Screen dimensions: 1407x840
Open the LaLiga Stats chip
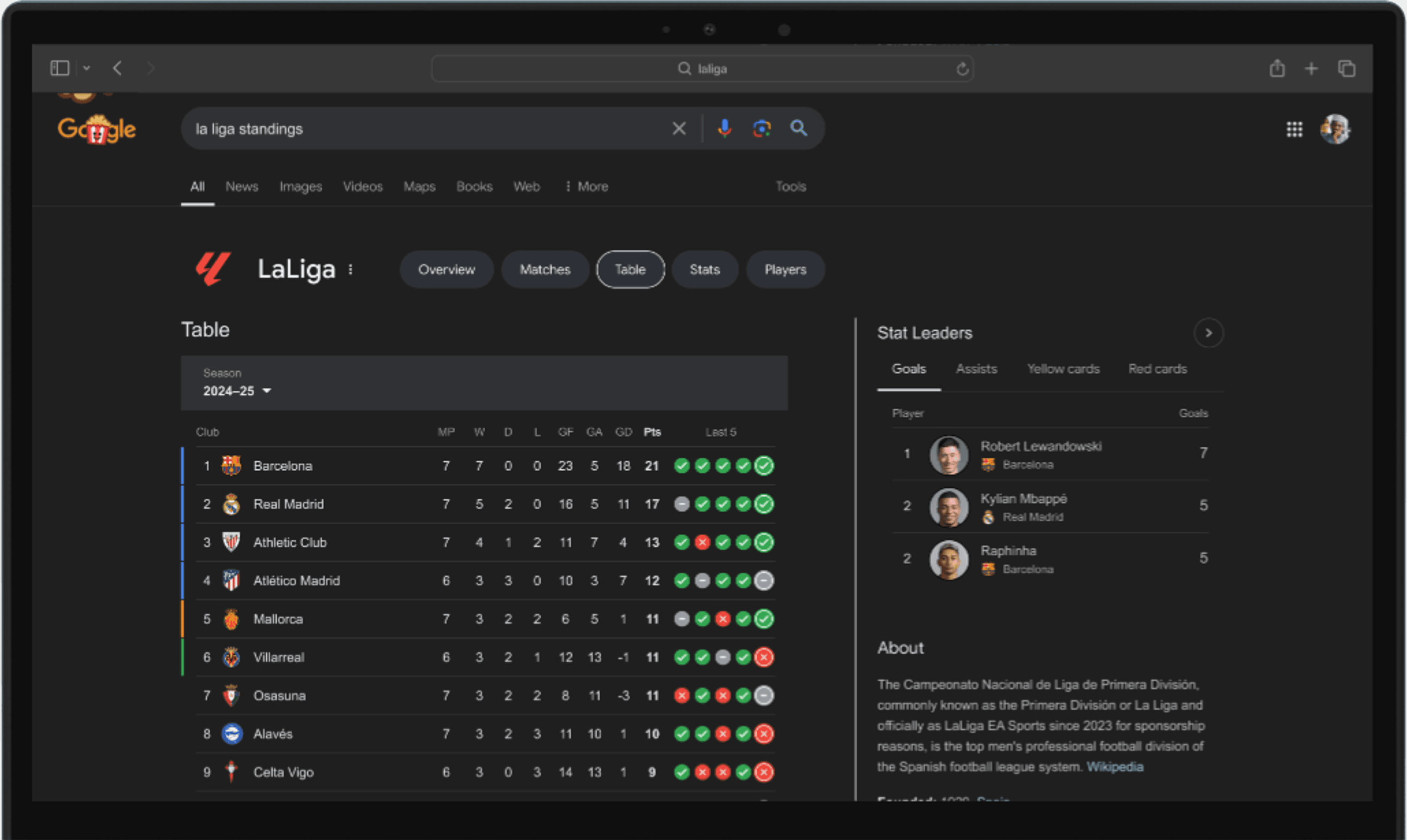[705, 269]
